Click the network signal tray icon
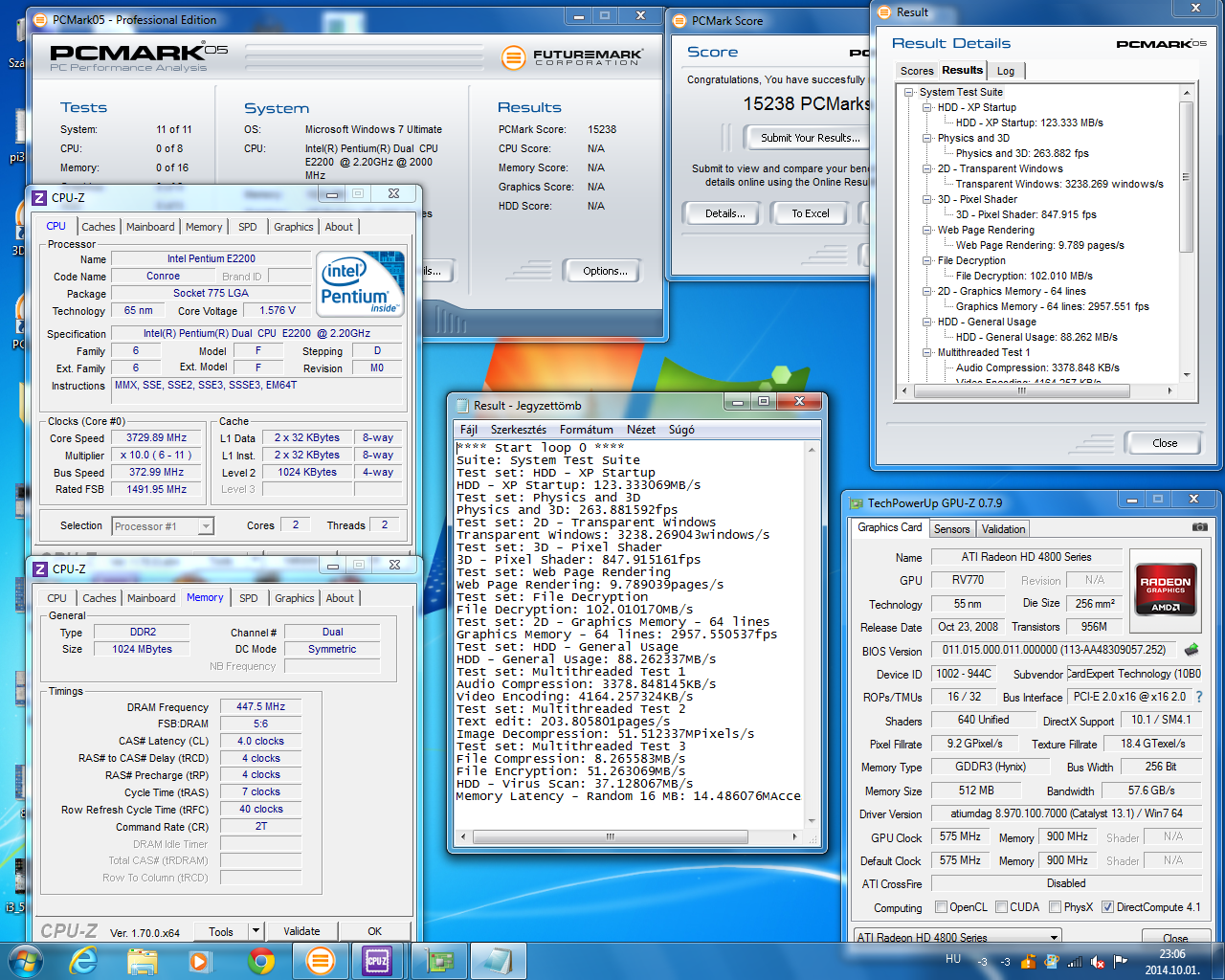This screenshot has height=980, width=1225. pyautogui.click(x=1075, y=962)
